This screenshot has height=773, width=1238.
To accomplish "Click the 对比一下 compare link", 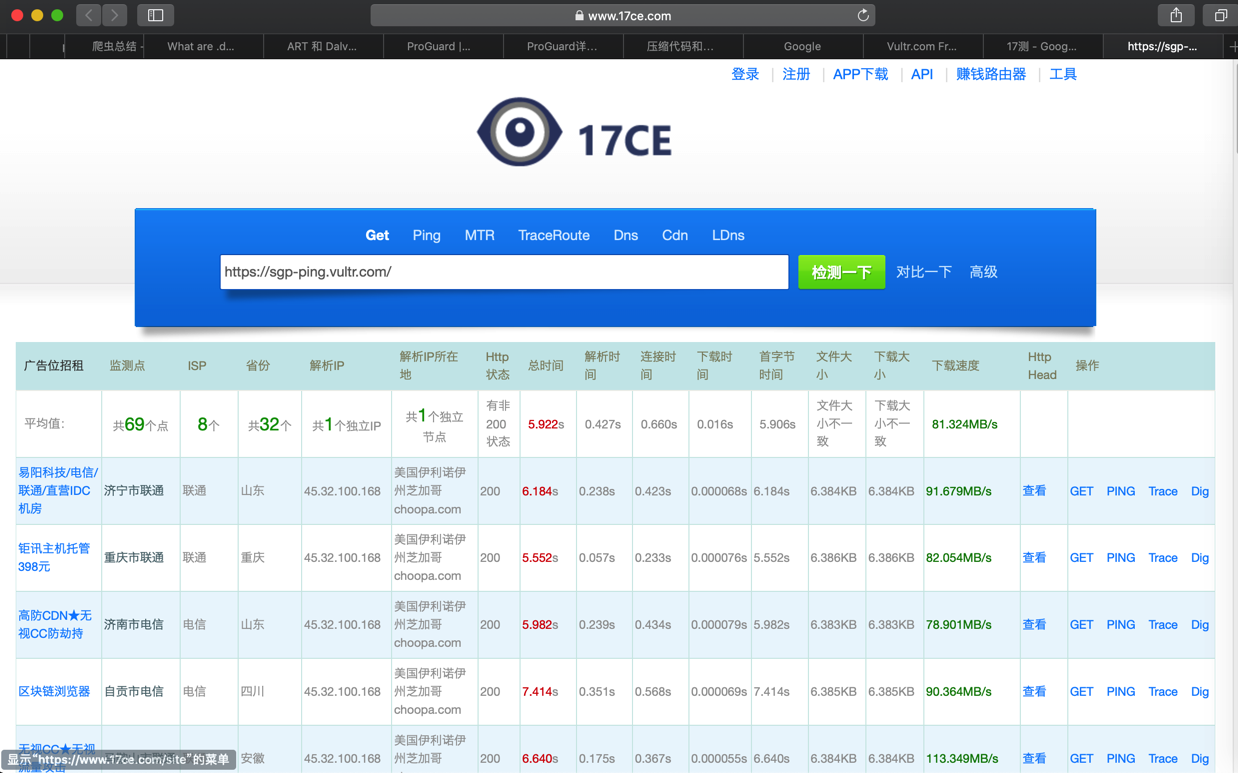I will point(923,272).
